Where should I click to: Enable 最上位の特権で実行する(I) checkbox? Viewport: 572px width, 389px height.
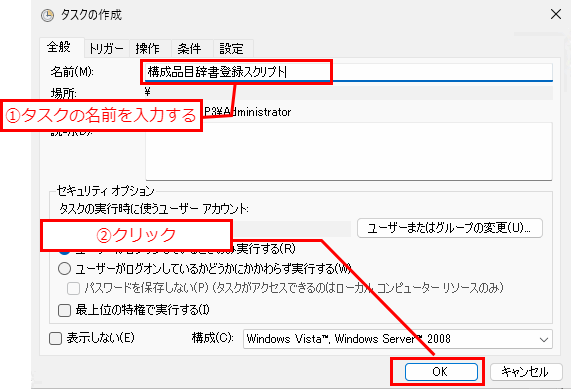[x=65, y=311]
